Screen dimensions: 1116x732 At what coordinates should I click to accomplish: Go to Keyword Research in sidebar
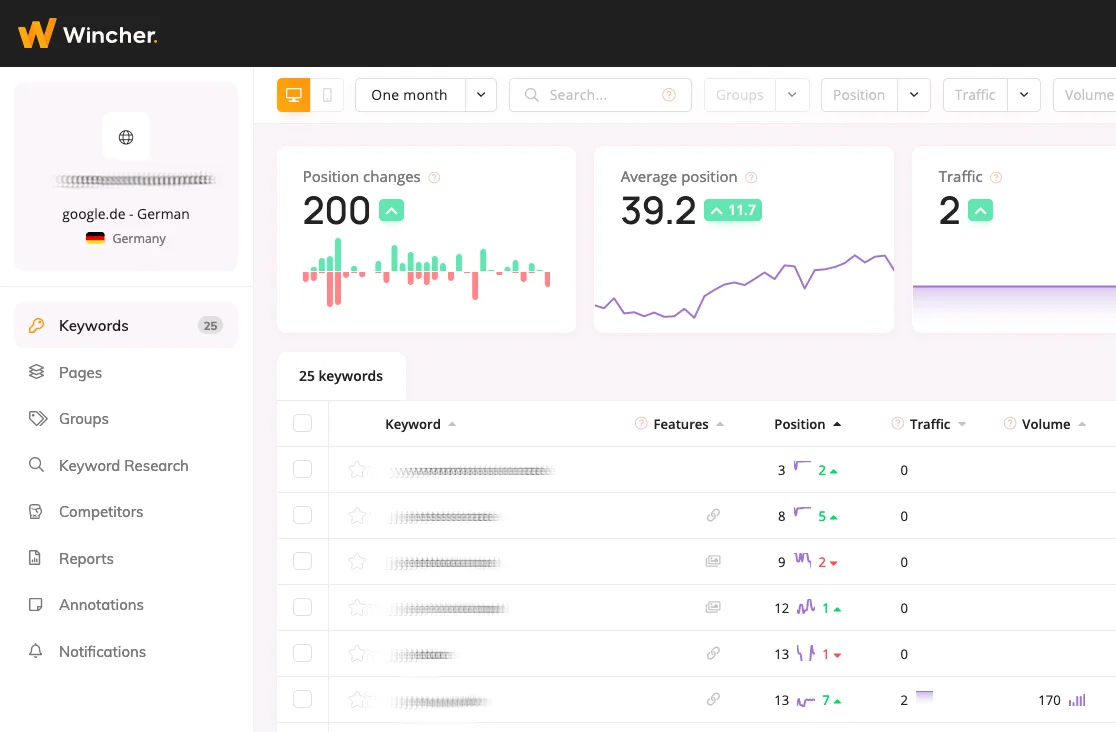coord(123,466)
